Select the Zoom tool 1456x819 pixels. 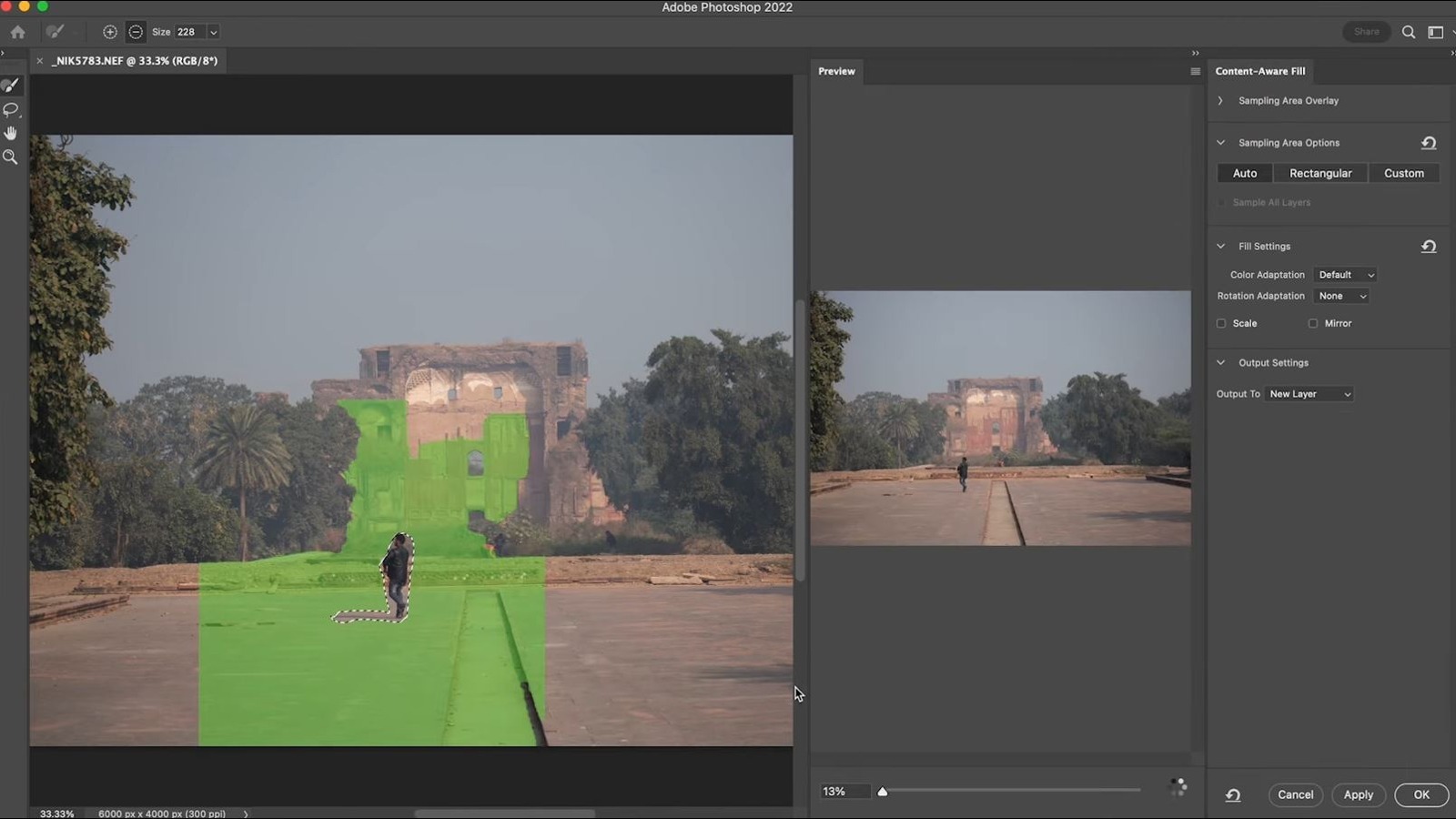[11, 157]
